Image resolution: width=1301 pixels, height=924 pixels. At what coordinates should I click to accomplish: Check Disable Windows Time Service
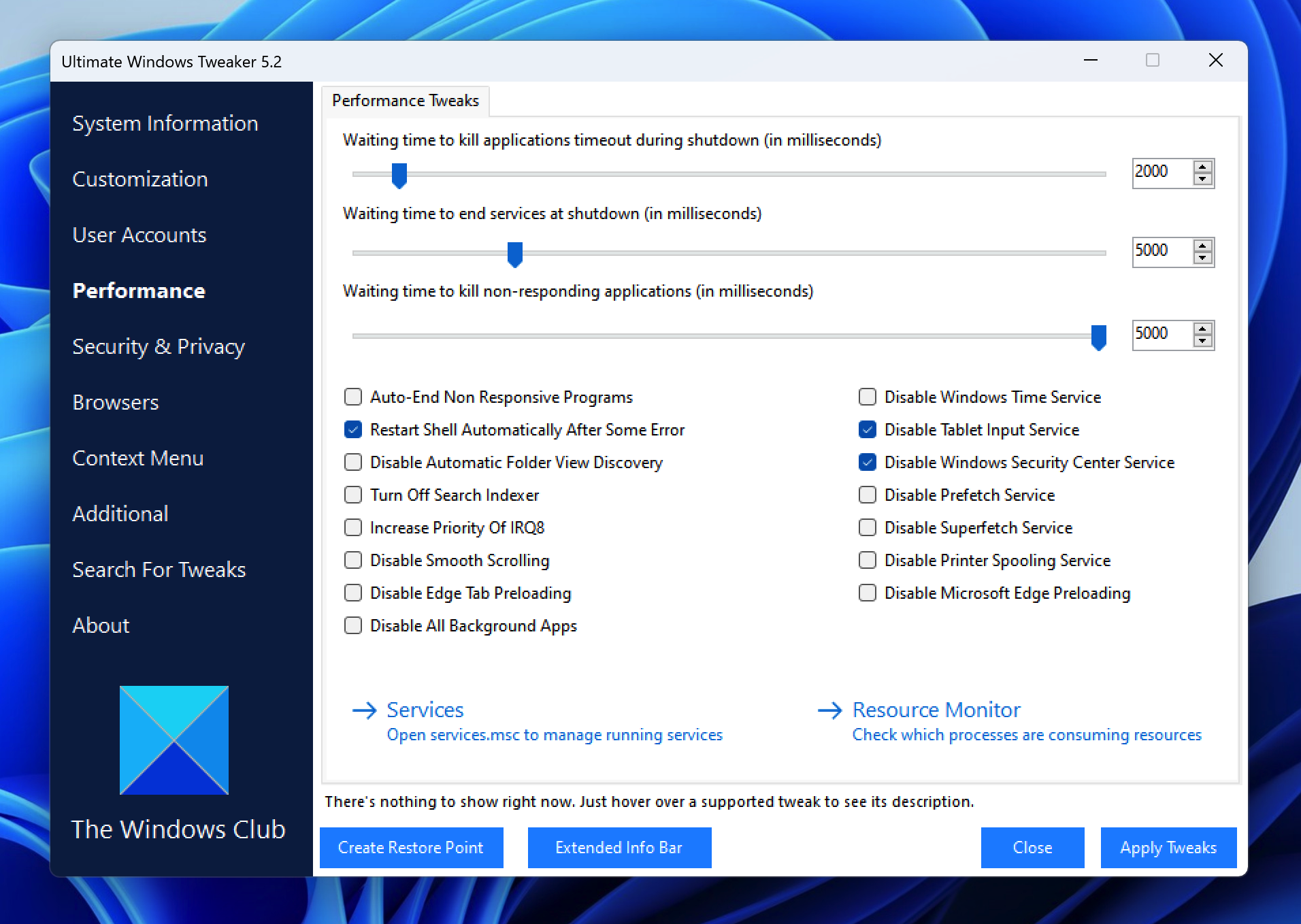click(868, 397)
